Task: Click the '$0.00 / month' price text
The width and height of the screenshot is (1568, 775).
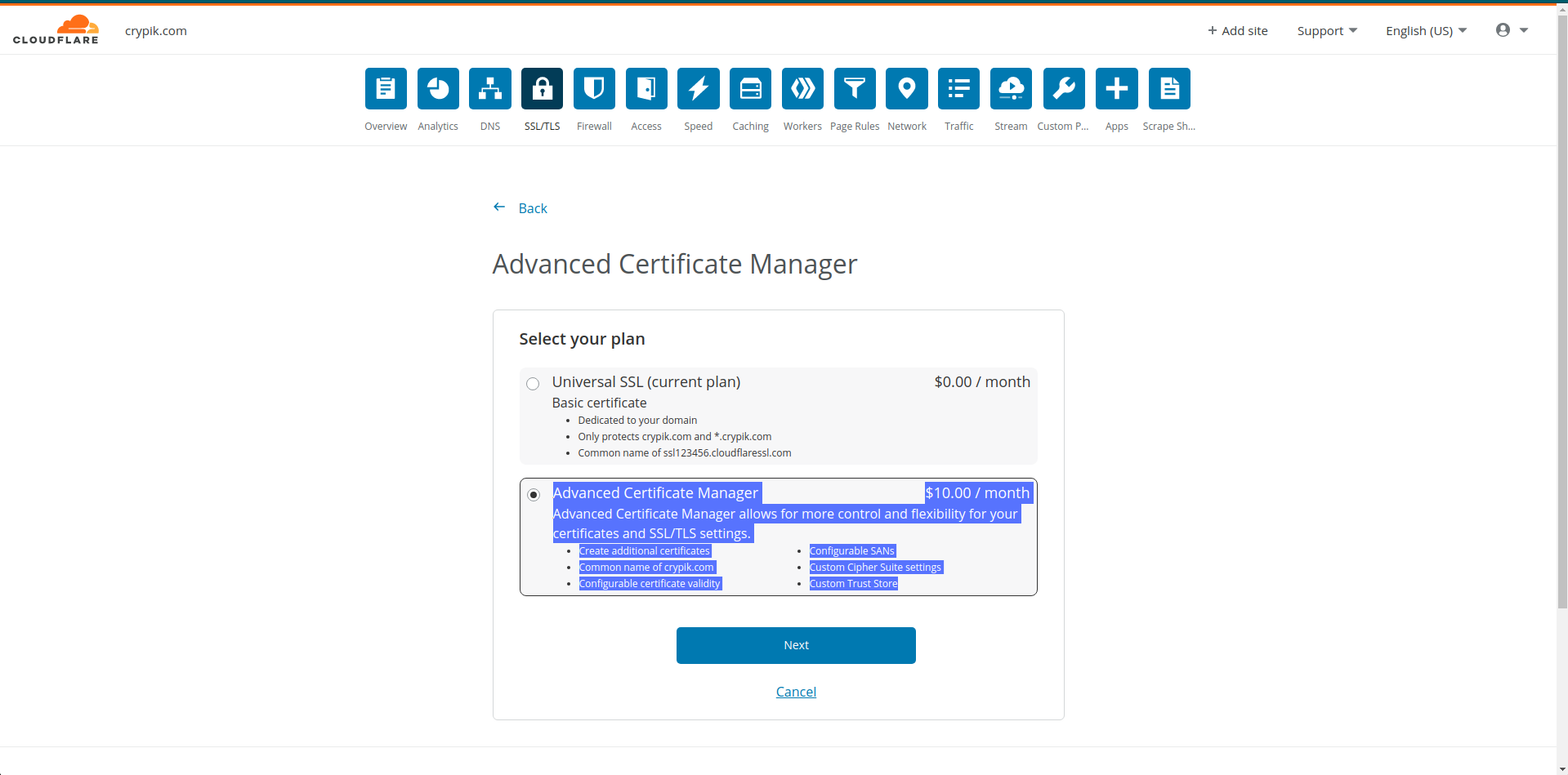Action: pyautogui.click(x=982, y=381)
